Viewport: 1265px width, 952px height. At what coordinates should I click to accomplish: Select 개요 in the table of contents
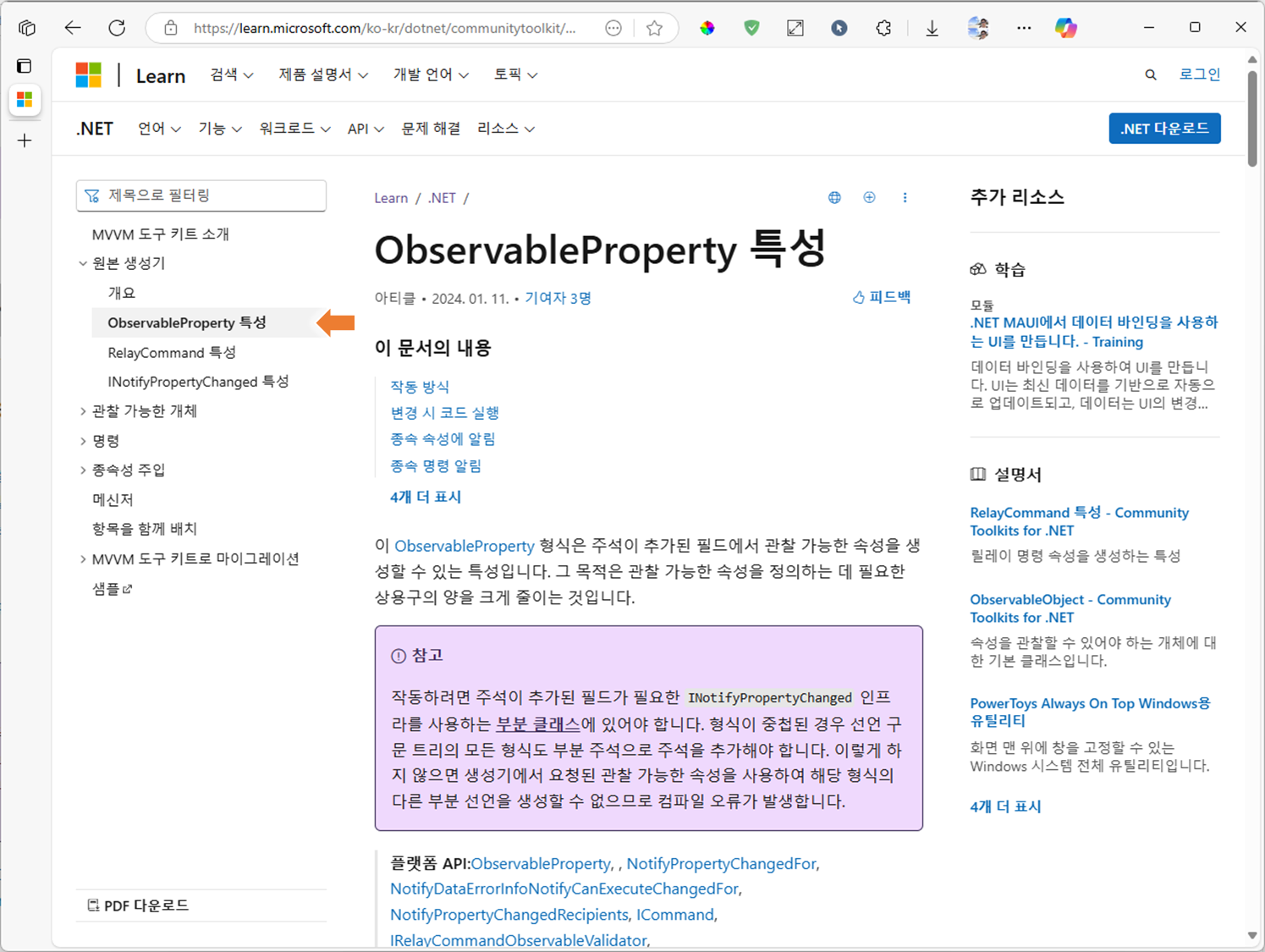(121, 293)
